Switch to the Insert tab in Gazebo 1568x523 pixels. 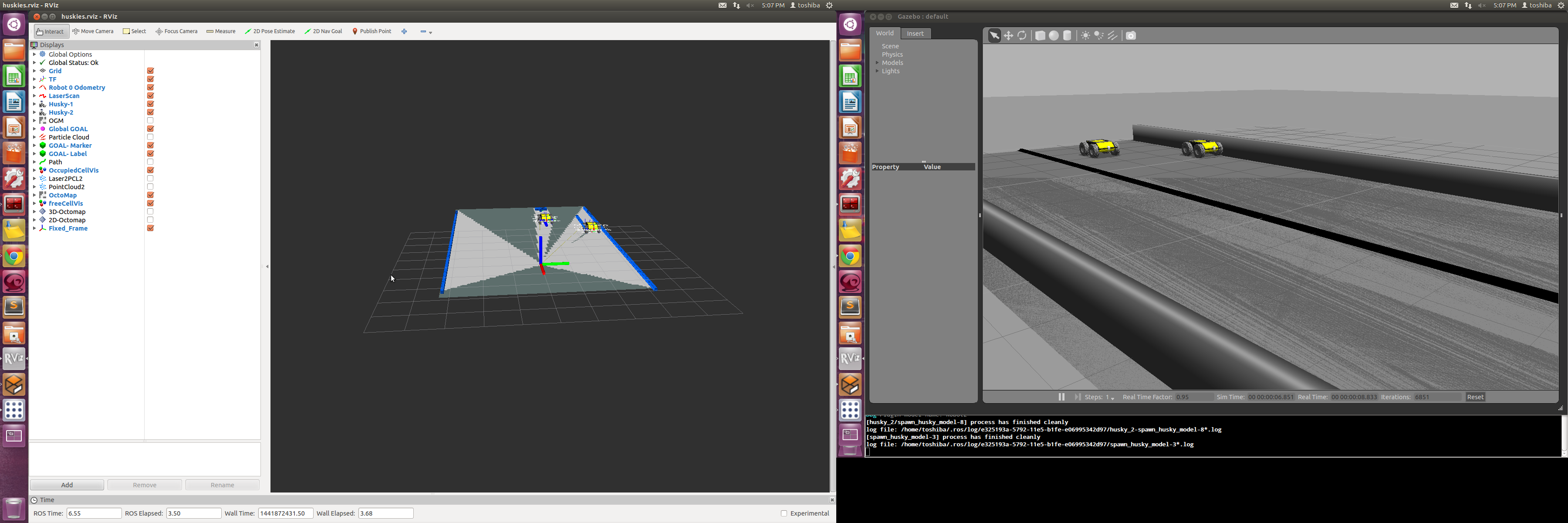click(x=916, y=34)
